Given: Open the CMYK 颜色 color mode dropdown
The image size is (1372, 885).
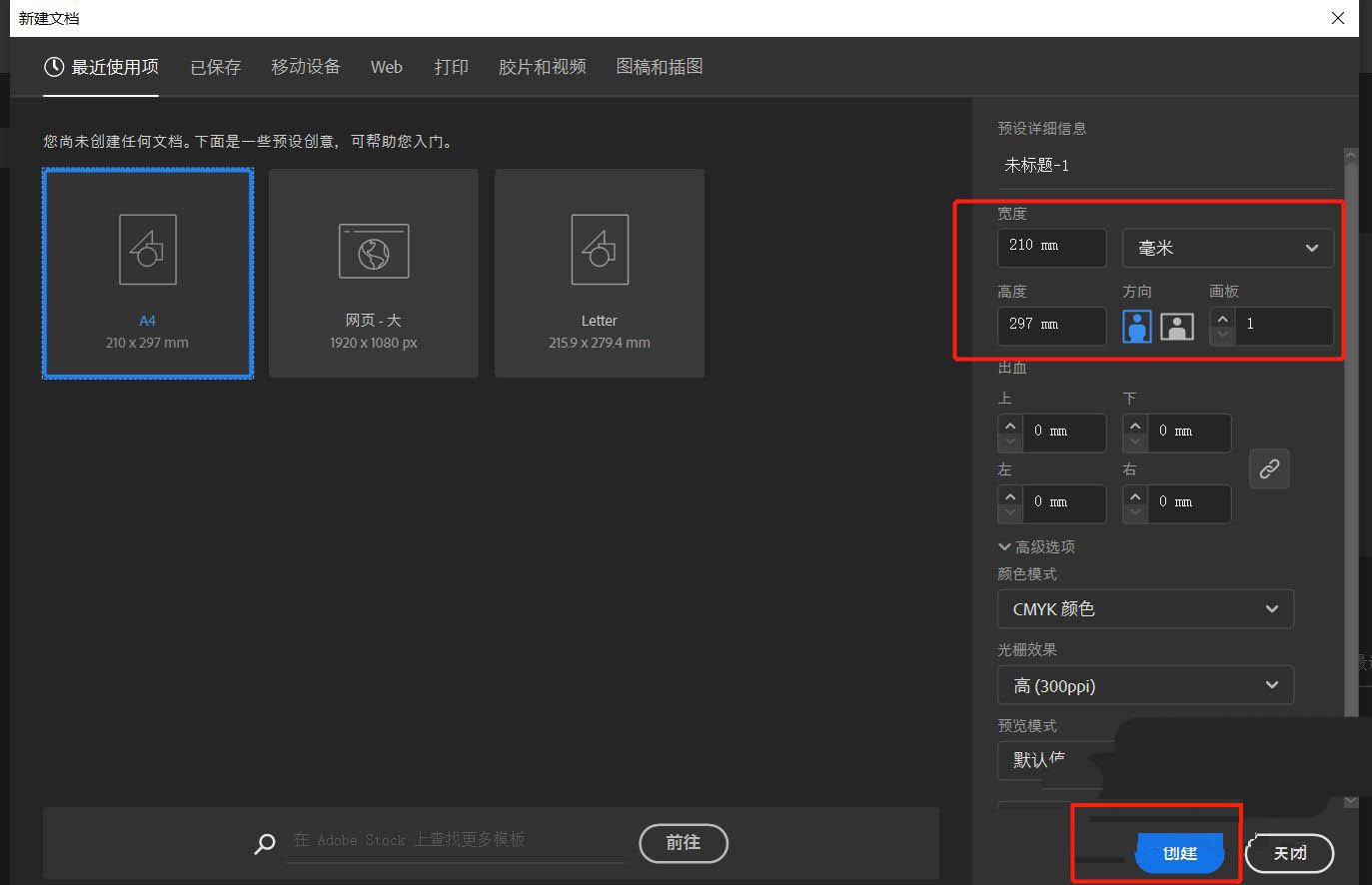Looking at the screenshot, I should point(1145,608).
